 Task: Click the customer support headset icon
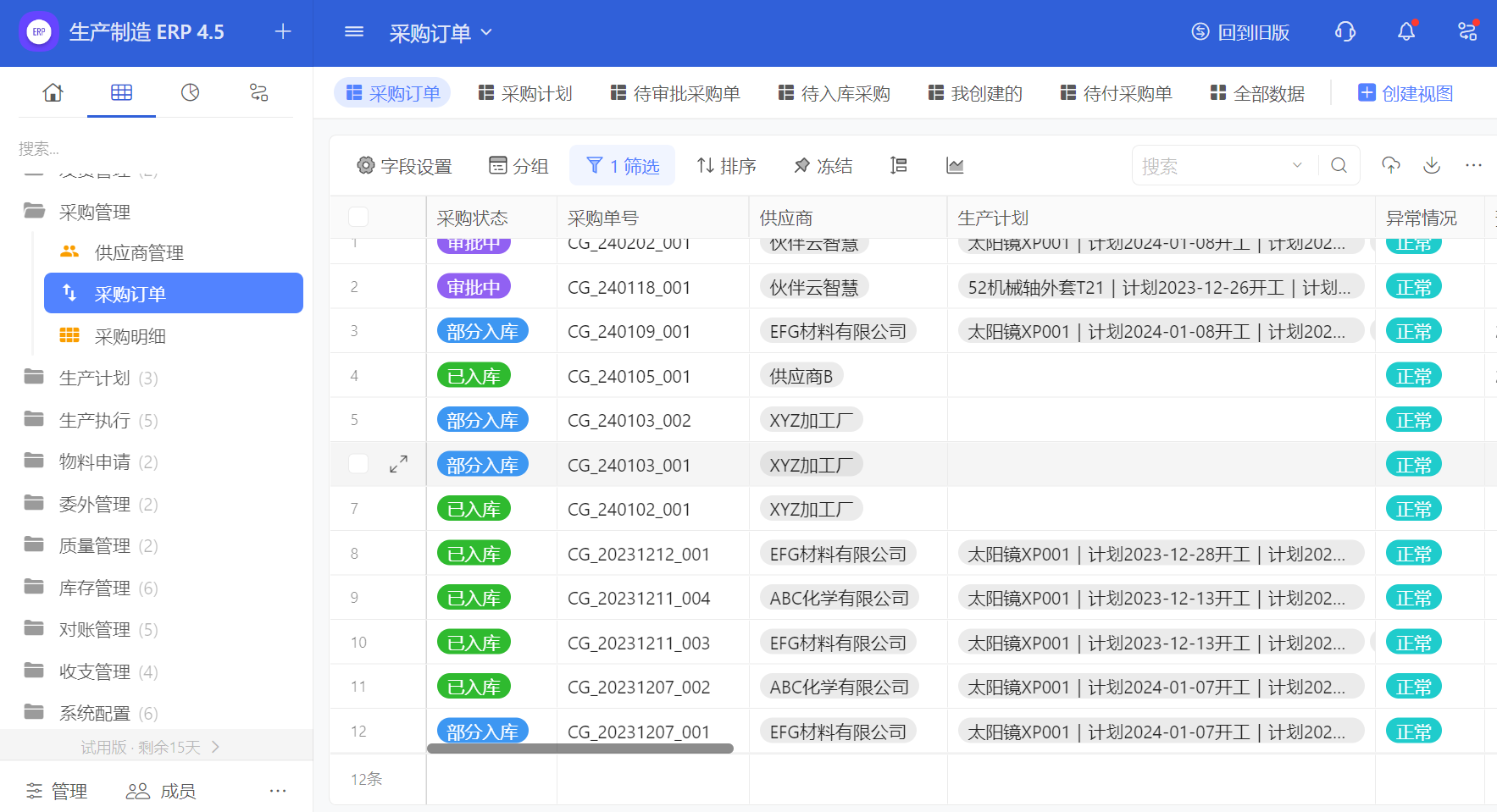[1345, 32]
